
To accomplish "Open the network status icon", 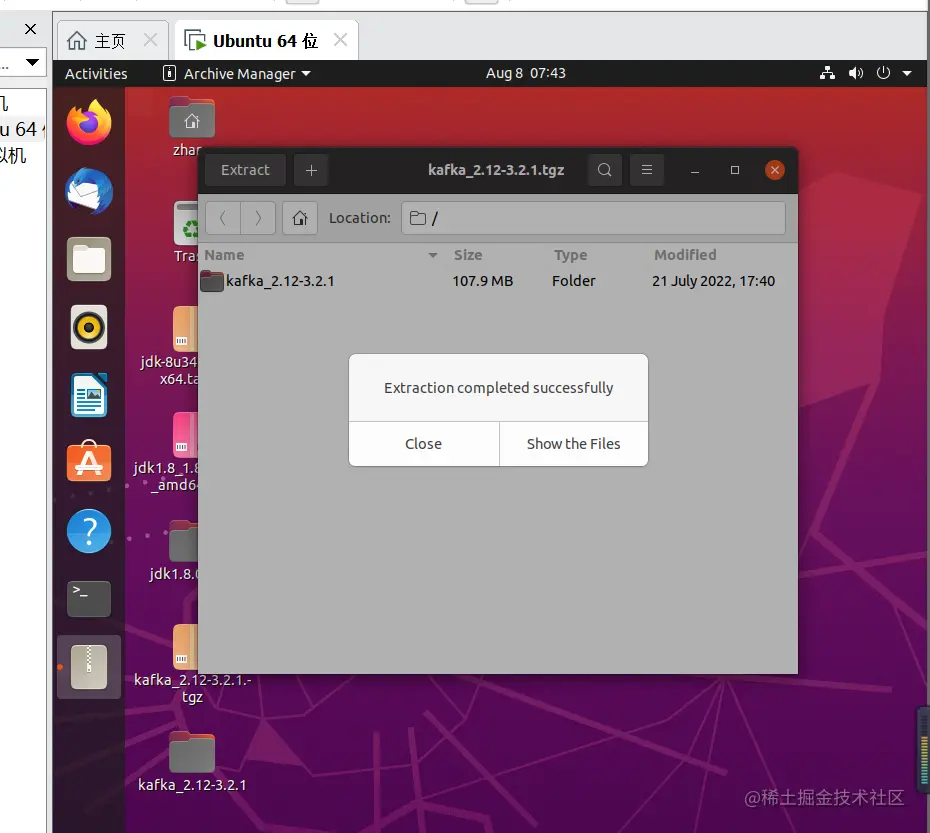I will point(827,73).
